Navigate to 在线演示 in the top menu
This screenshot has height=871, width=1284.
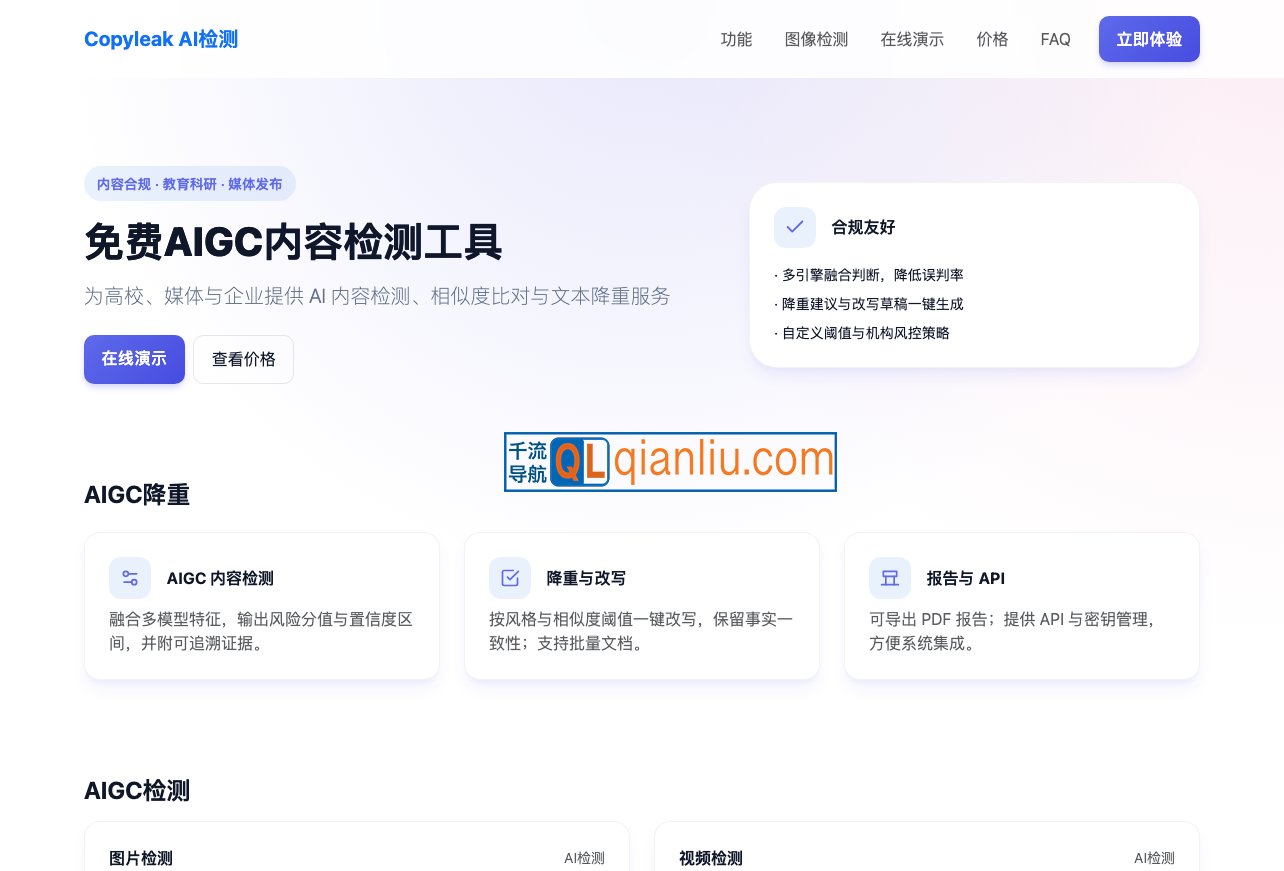click(912, 39)
